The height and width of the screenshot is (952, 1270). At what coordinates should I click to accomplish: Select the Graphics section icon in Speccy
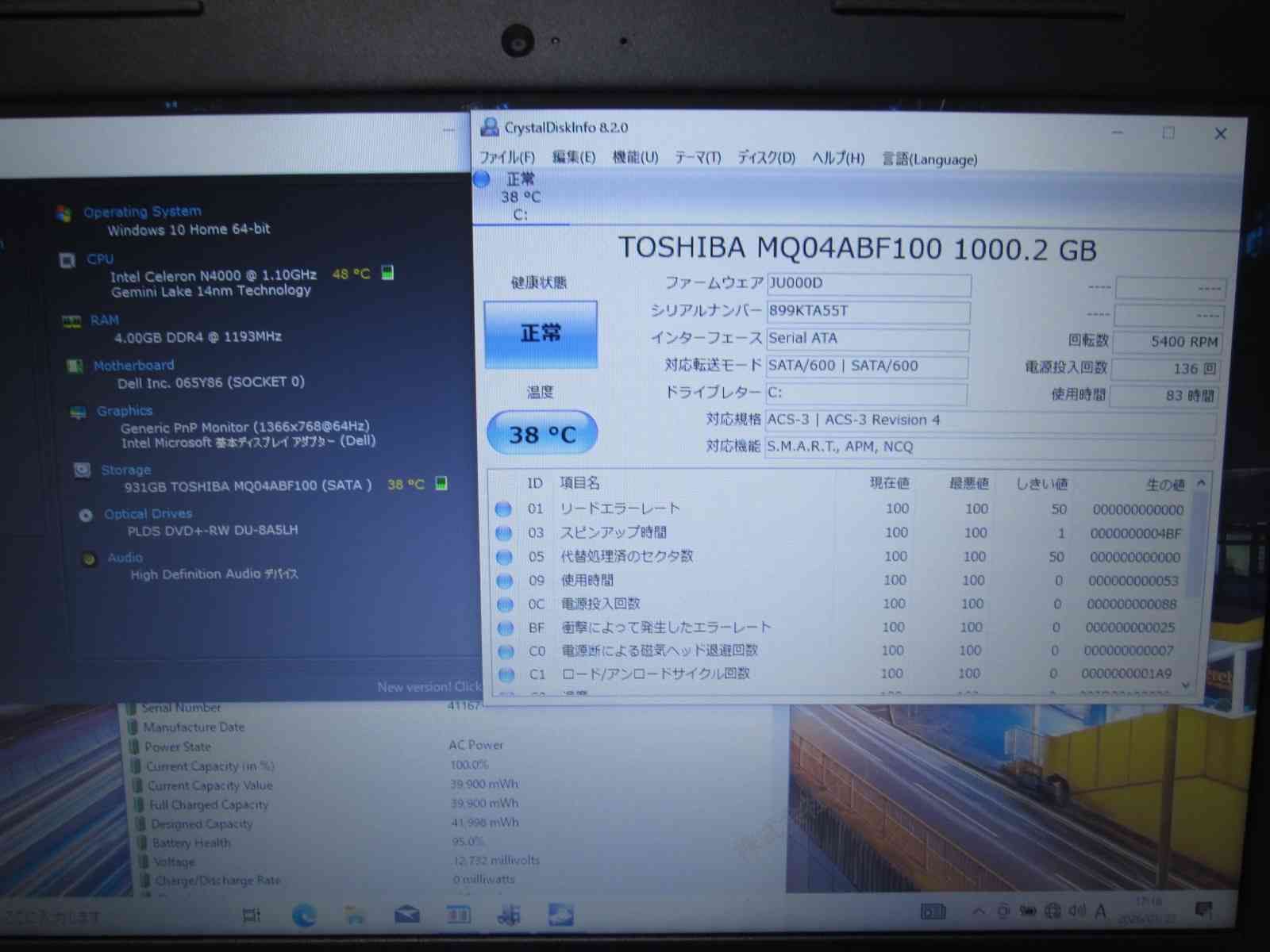79,410
